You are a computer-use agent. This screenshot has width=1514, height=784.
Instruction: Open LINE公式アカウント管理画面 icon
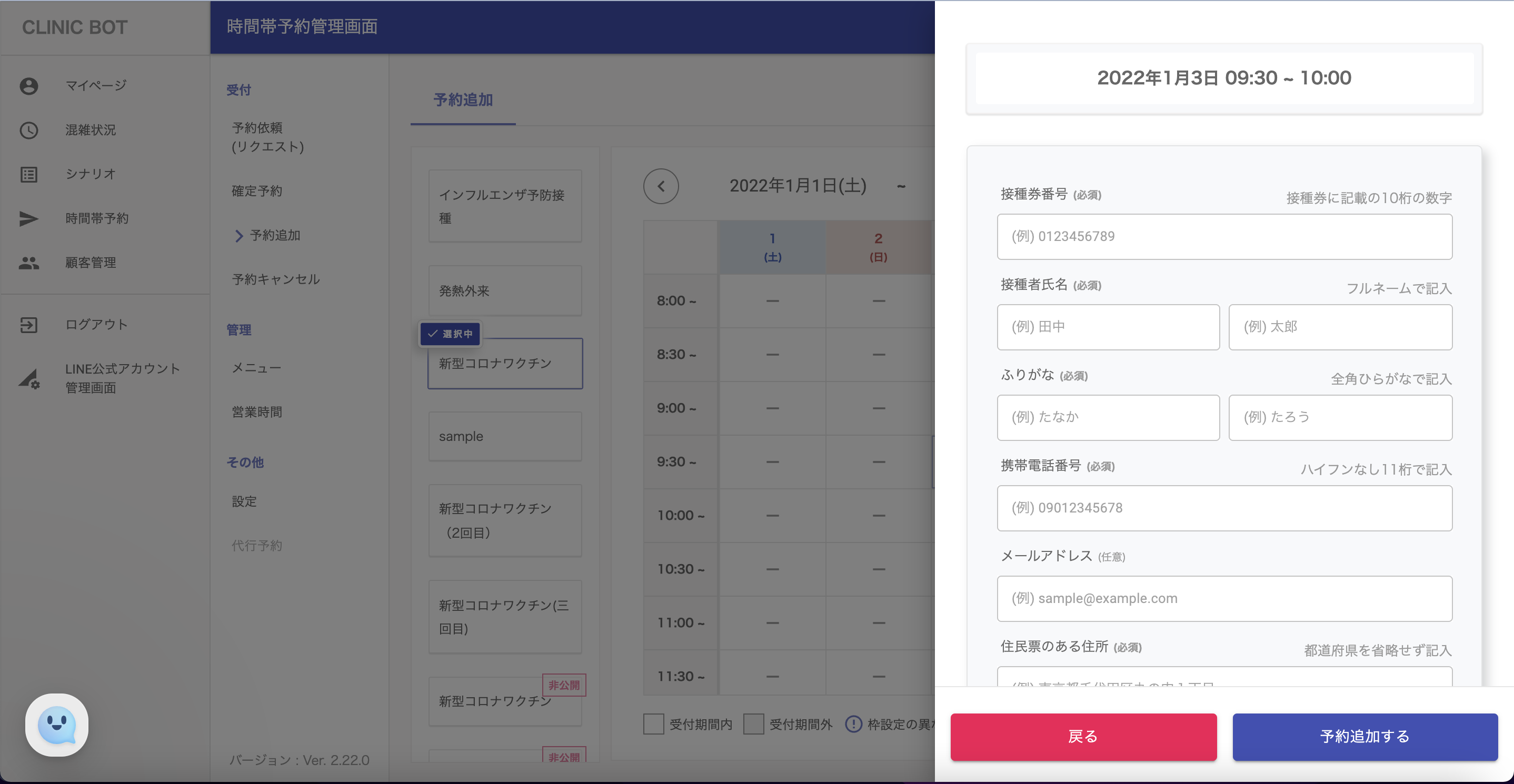click(x=29, y=379)
